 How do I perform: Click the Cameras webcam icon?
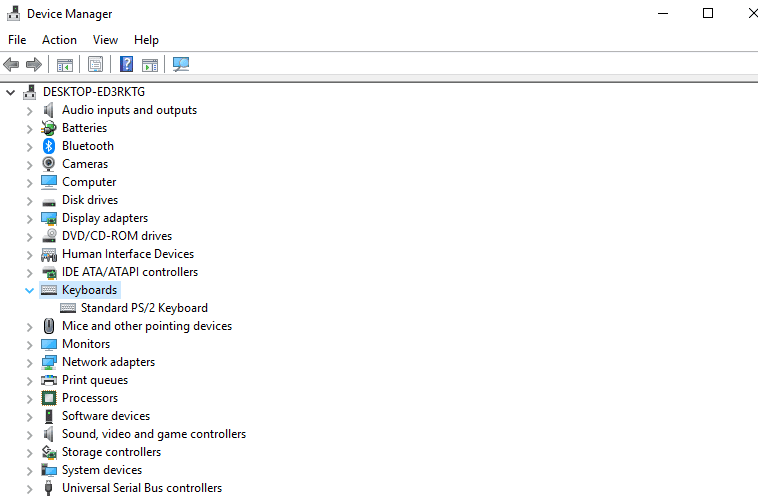coord(48,164)
